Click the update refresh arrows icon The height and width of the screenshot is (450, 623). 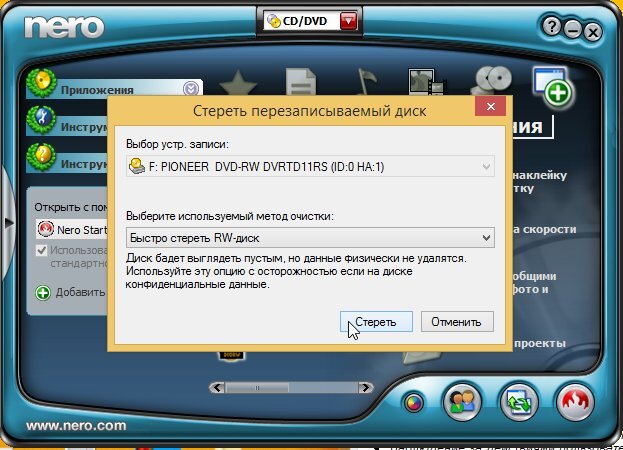519,402
